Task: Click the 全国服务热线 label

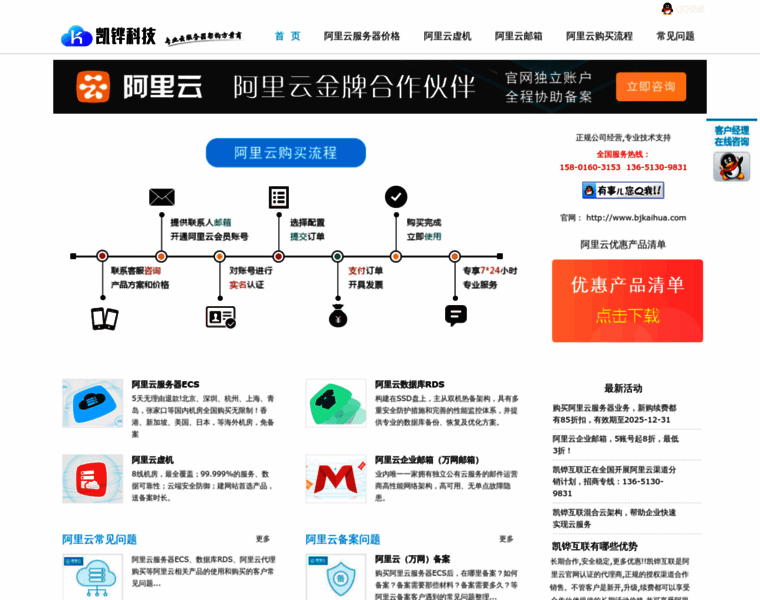Action: (x=623, y=154)
